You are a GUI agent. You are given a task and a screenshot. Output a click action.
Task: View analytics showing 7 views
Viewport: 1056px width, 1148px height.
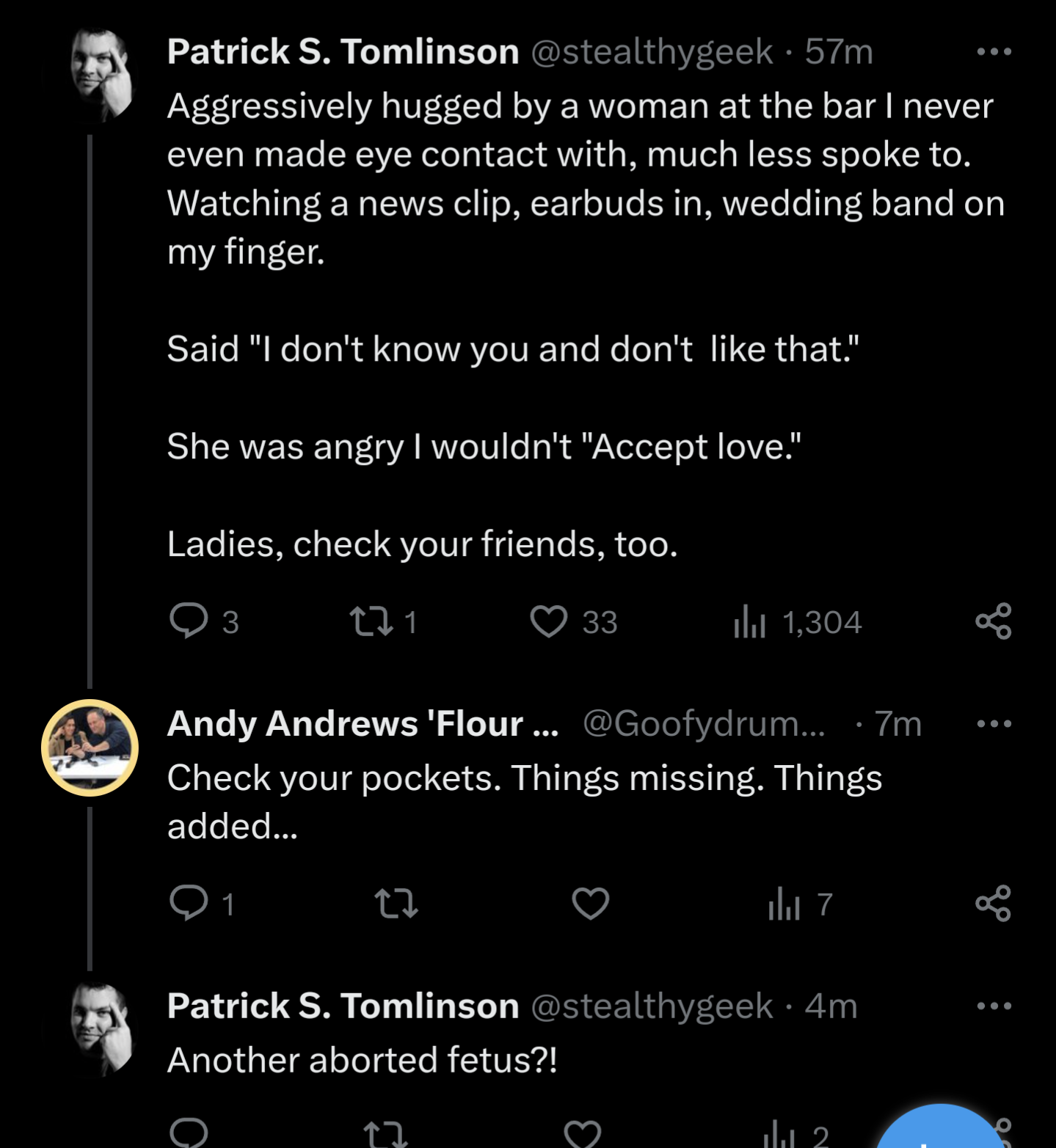[800, 903]
